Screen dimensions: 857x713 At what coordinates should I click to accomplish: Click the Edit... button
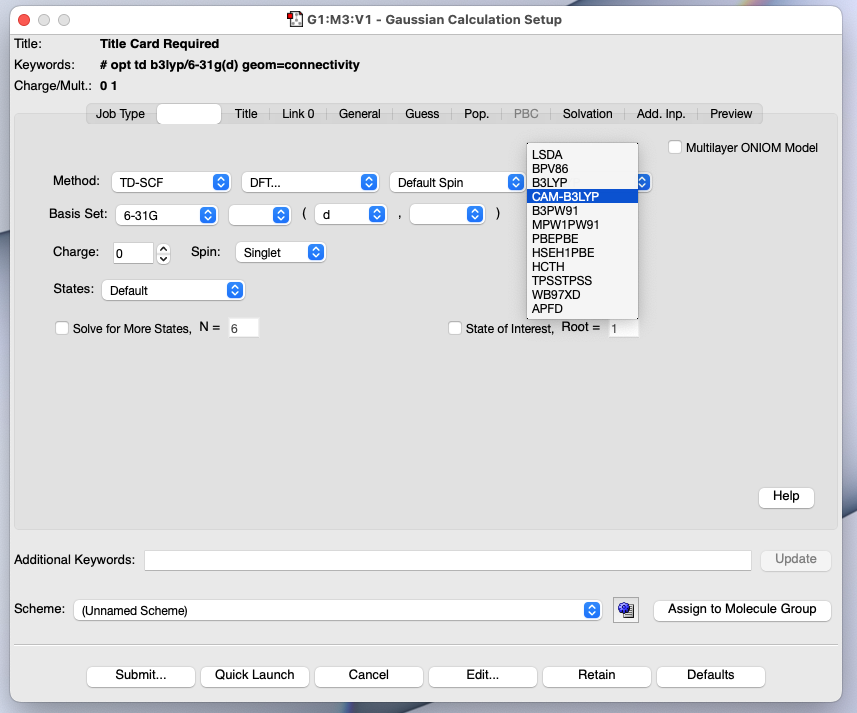[482, 675]
